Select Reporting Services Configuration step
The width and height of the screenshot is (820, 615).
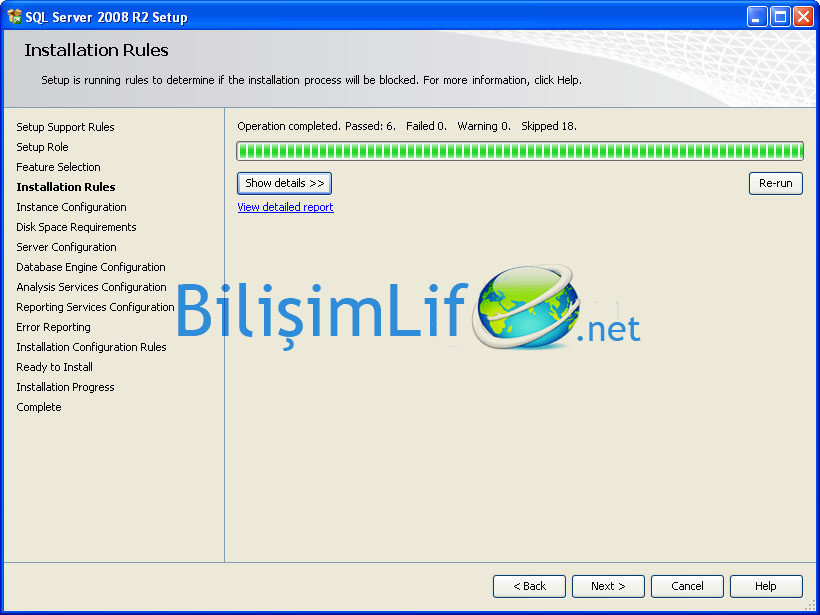(x=95, y=307)
